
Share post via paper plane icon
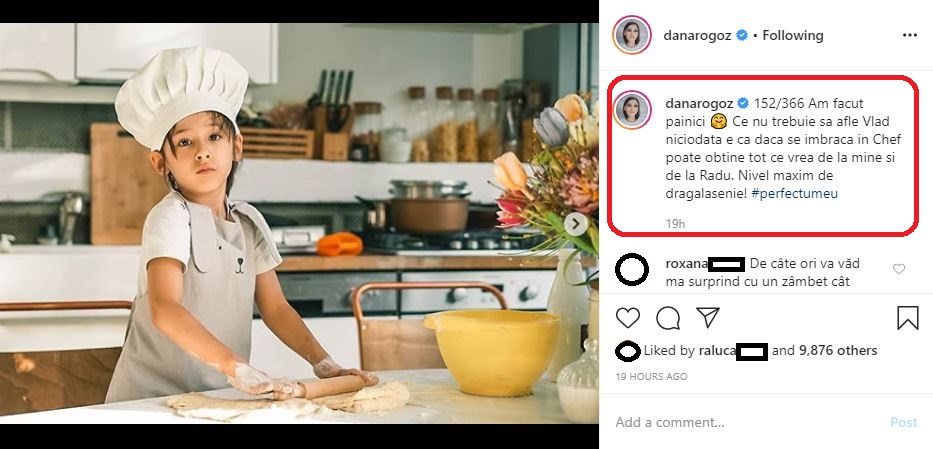click(707, 318)
